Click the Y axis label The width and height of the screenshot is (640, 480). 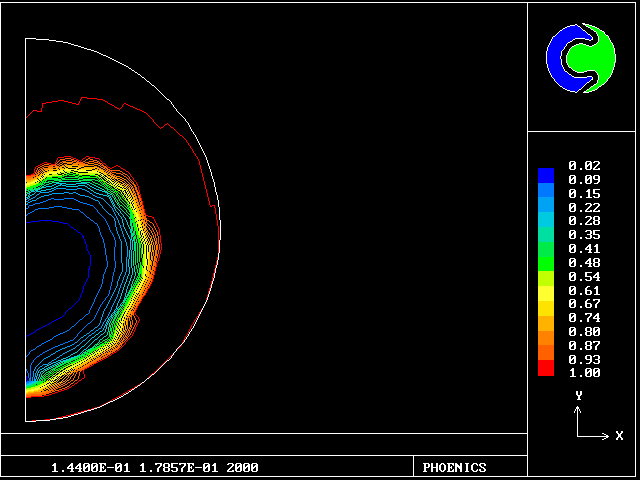point(578,396)
